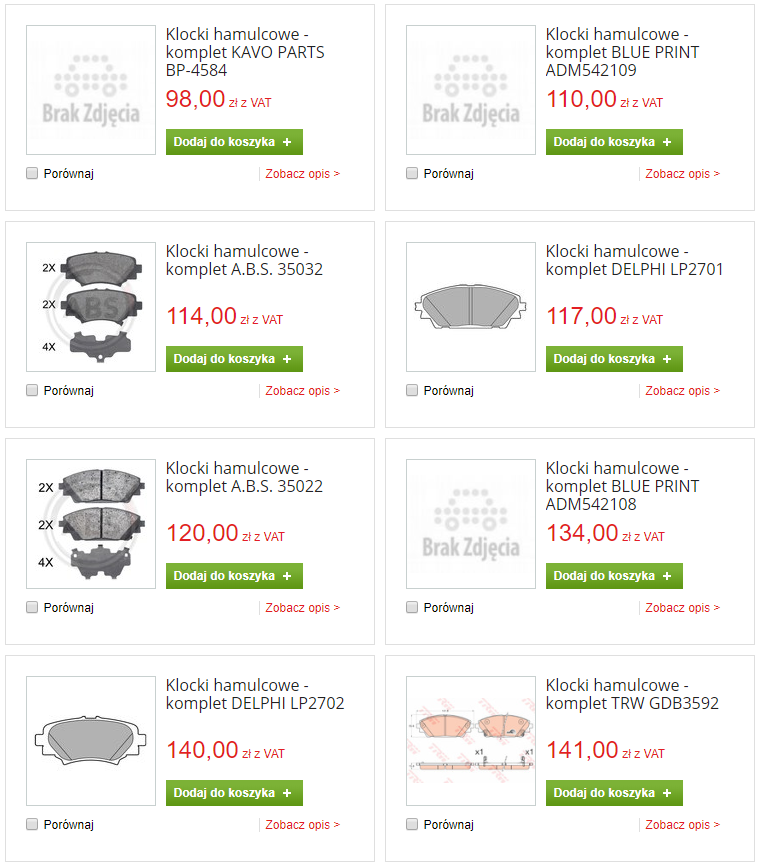This screenshot has width=760, height=868.
Task: Tick compare box for BLUE PRINT ADM542108
Action: coord(412,607)
